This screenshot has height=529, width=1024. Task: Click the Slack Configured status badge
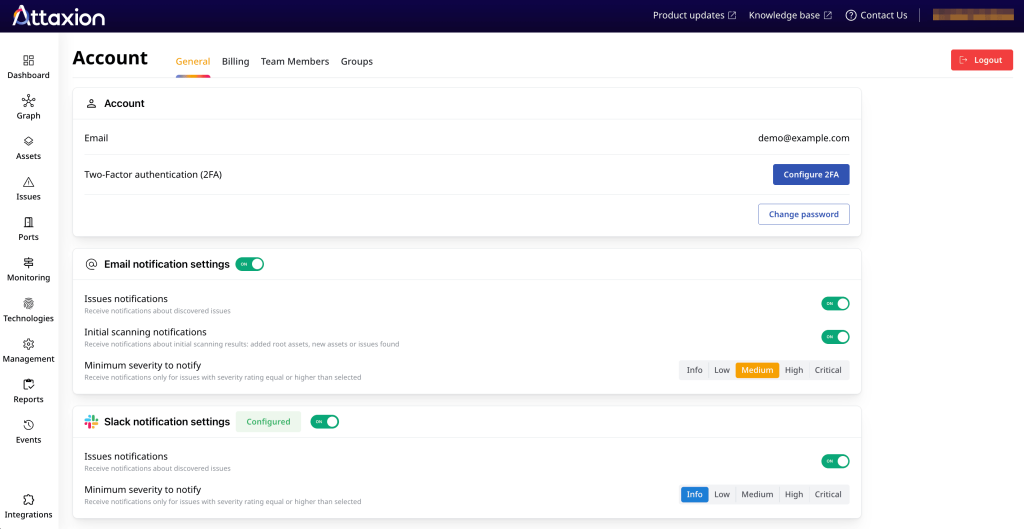[268, 422]
